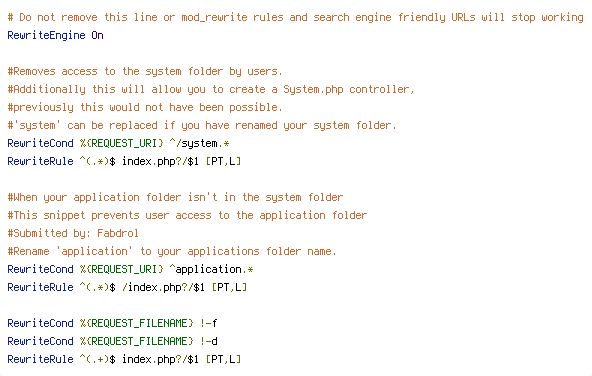The image size is (592, 376).
Task: Click the System.php controller comment line
Action: click(x=211, y=89)
